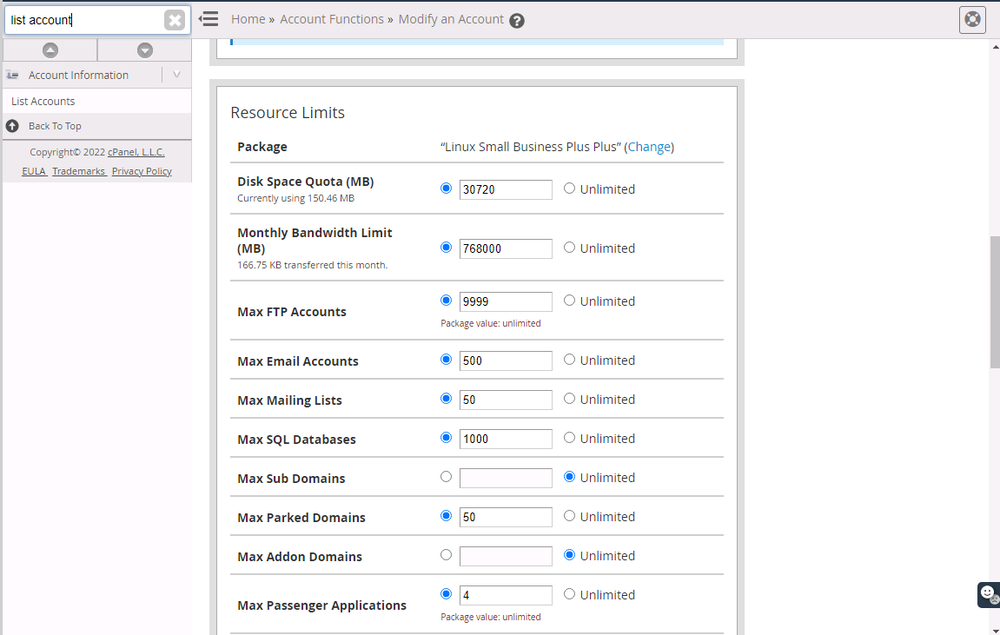Clear the search box text
Viewport: 1000px width, 635px height.
click(x=174, y=20)
